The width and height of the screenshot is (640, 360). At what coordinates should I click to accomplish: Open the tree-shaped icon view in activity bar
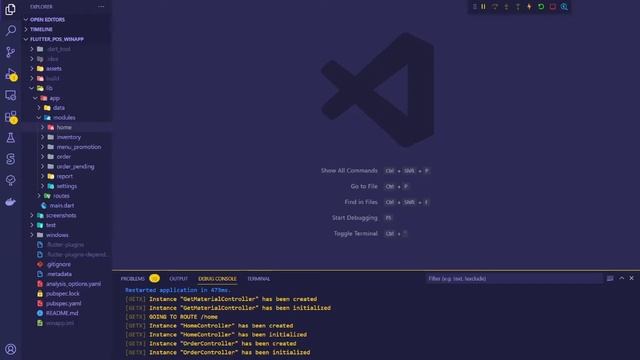point(11,180)
